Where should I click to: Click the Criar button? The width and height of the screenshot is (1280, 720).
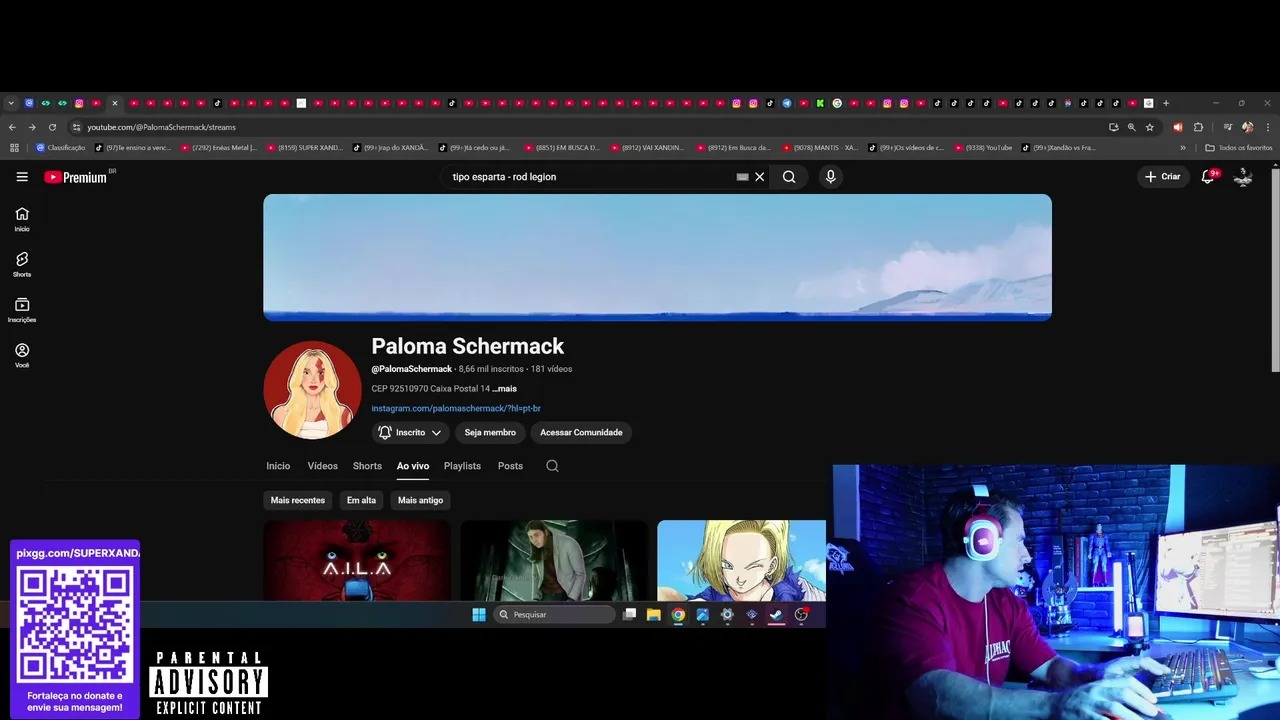pos(1162,177)
